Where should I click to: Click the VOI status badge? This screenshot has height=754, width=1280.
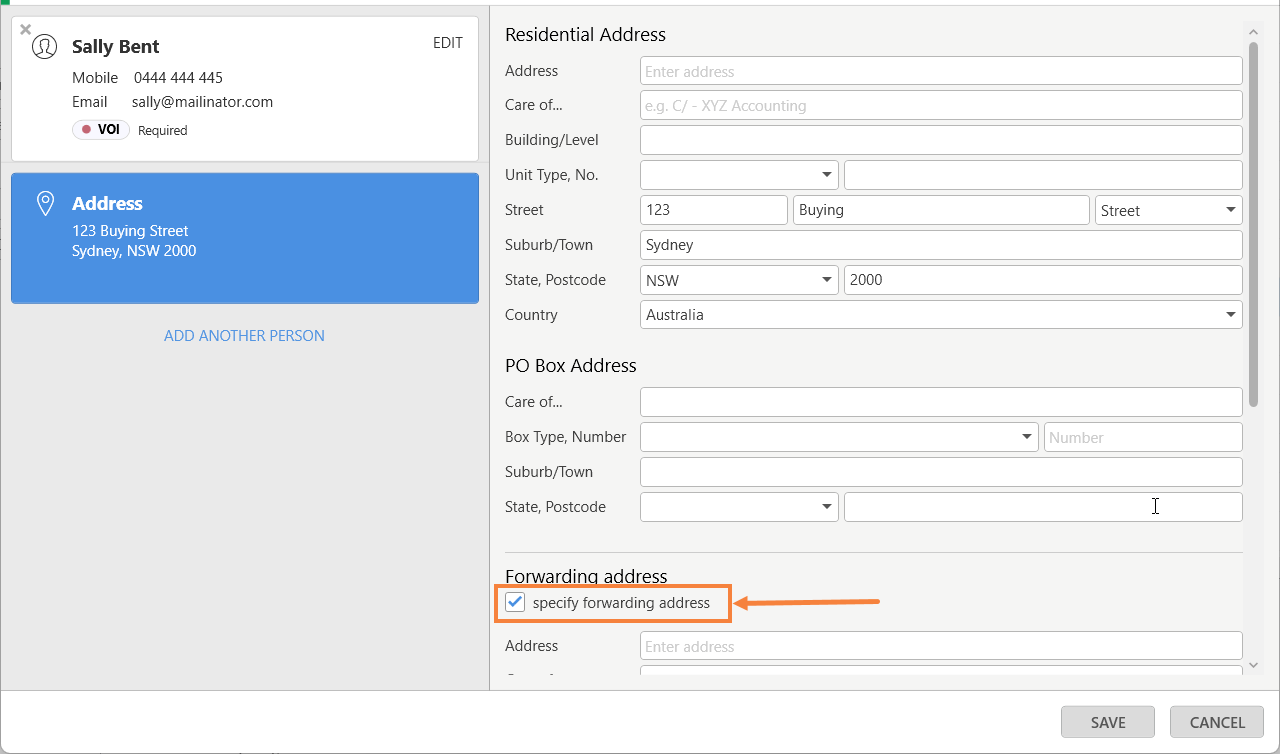coord(101,130)
